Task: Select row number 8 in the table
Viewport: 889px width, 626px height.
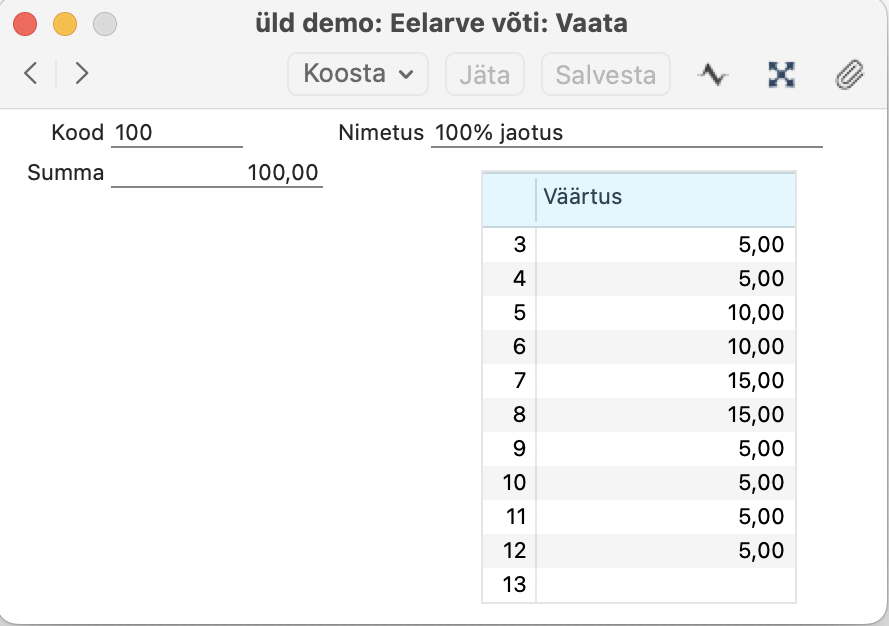Action: coord(509,415)
